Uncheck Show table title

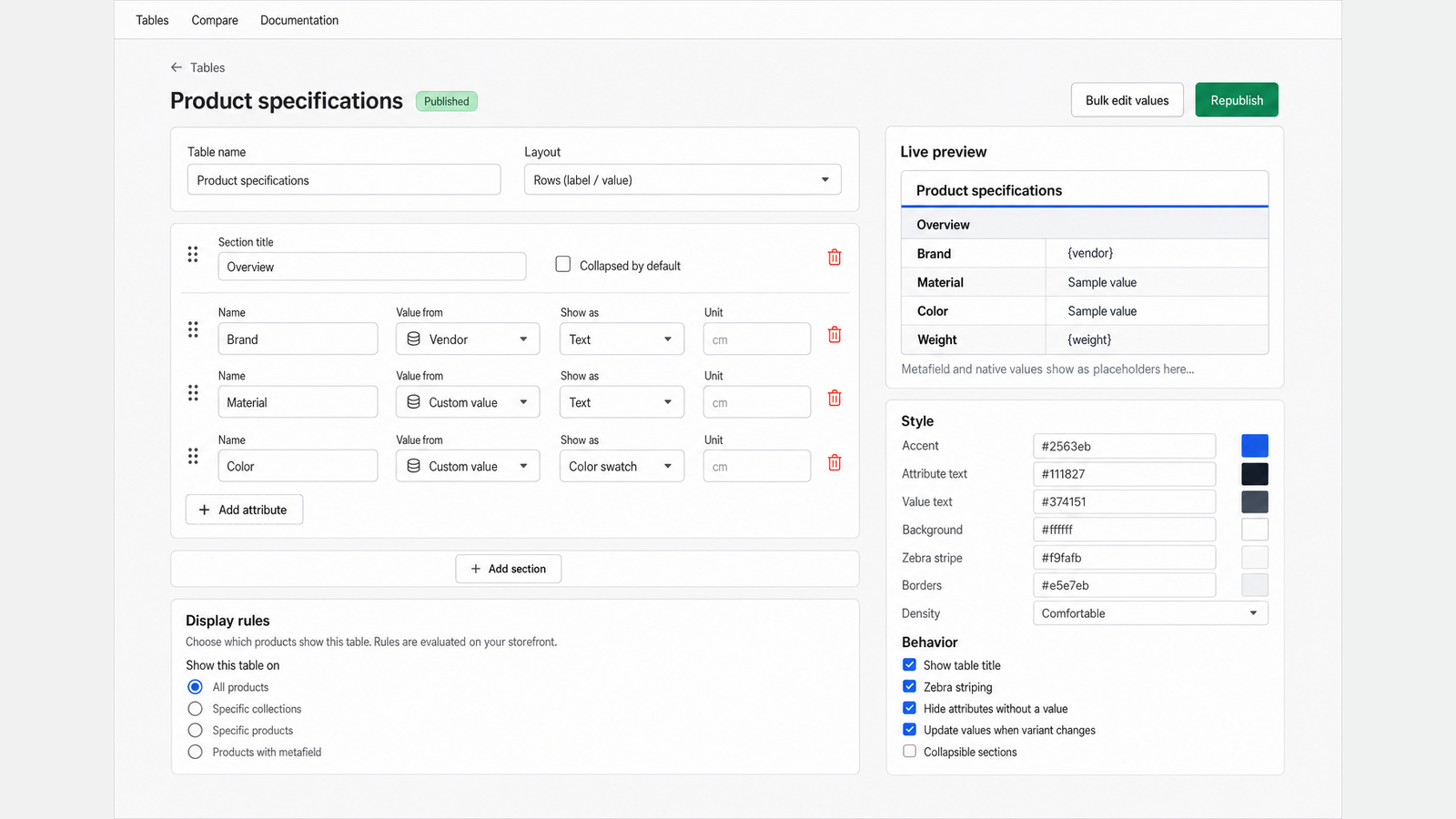click(x=909, y=665)
